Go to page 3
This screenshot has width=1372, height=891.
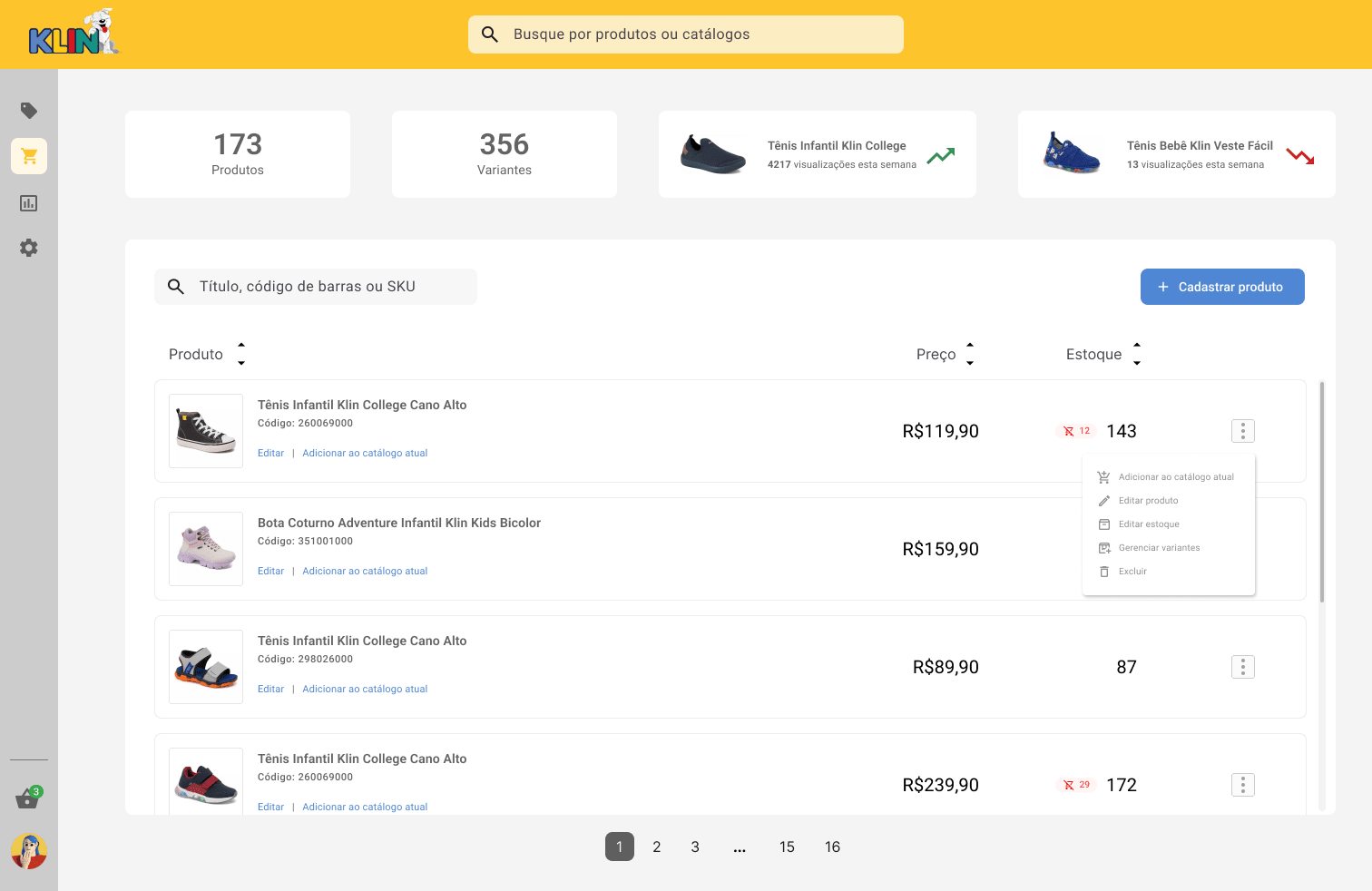click(695, 847)
